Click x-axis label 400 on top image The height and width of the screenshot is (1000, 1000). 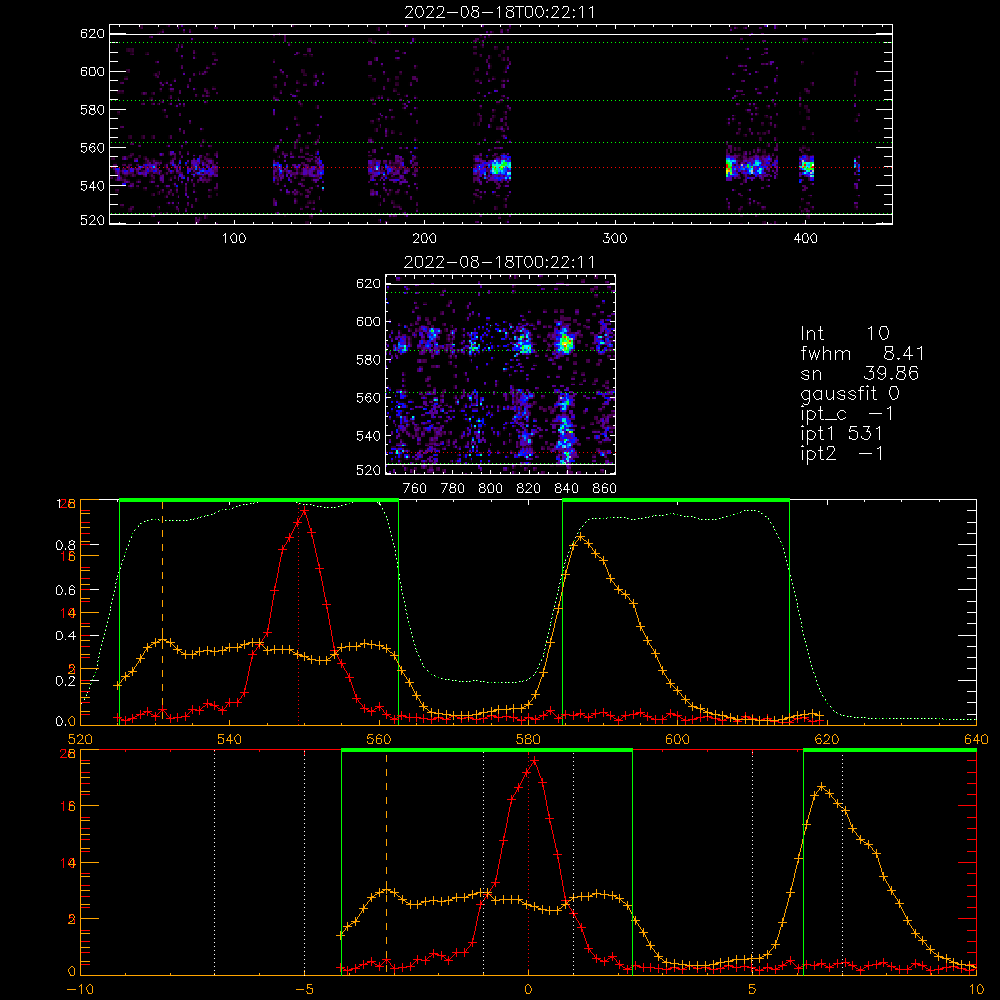pos(805,239)
